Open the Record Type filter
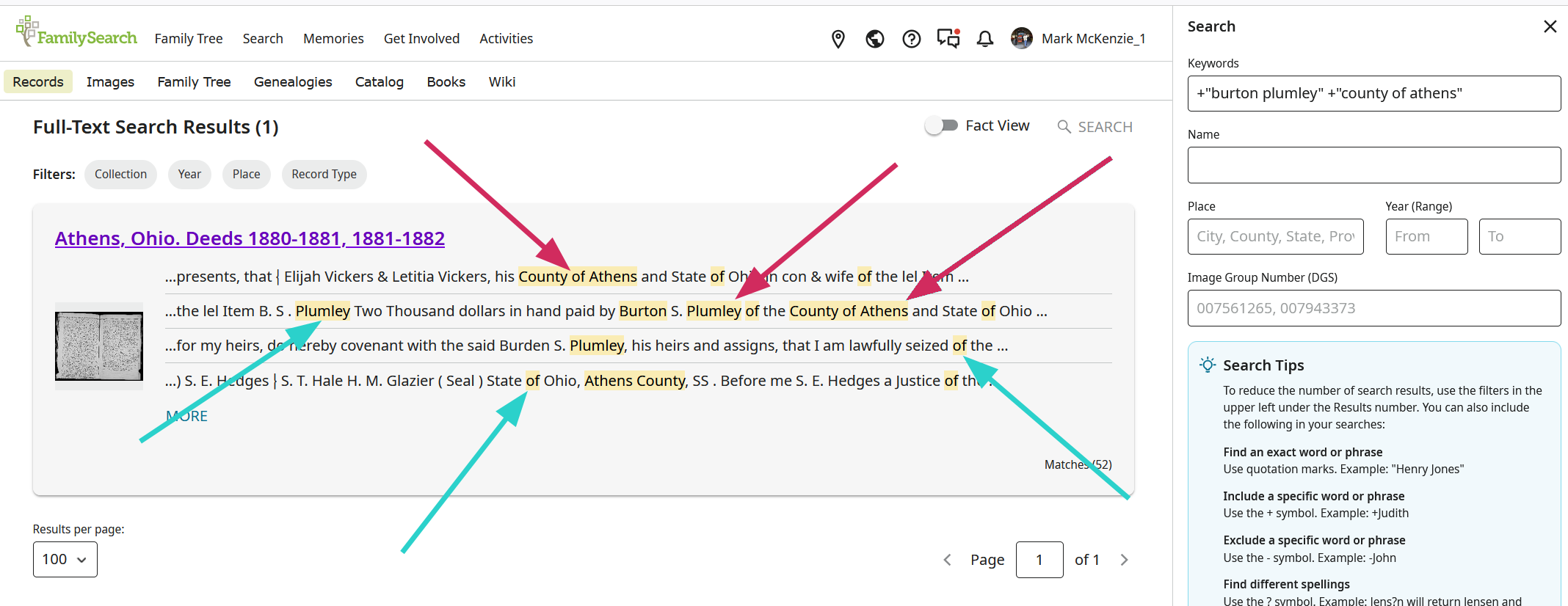1568x606 pixels. point(324,174)
